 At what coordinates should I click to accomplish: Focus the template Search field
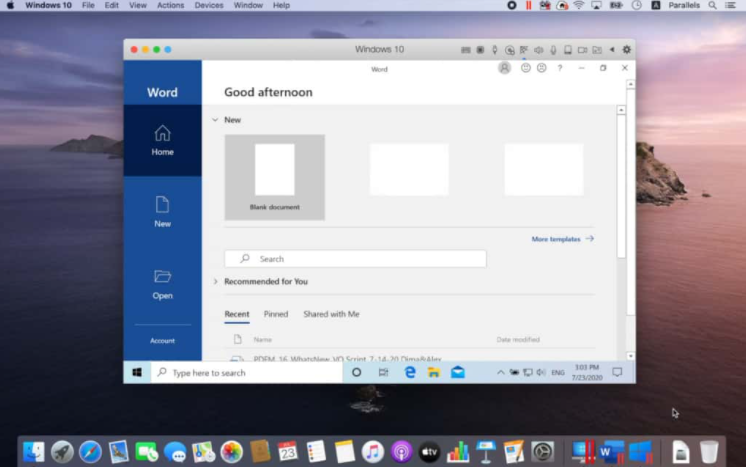[355, 259]
